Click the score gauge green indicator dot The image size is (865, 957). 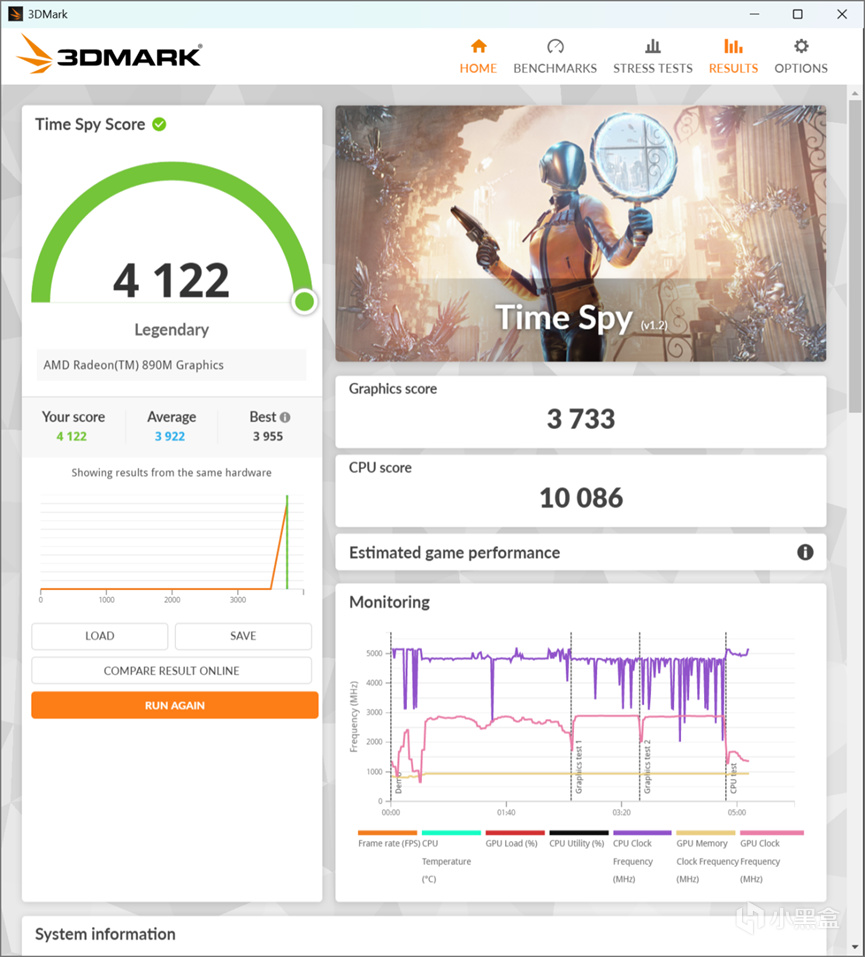(x=305, y=301)
